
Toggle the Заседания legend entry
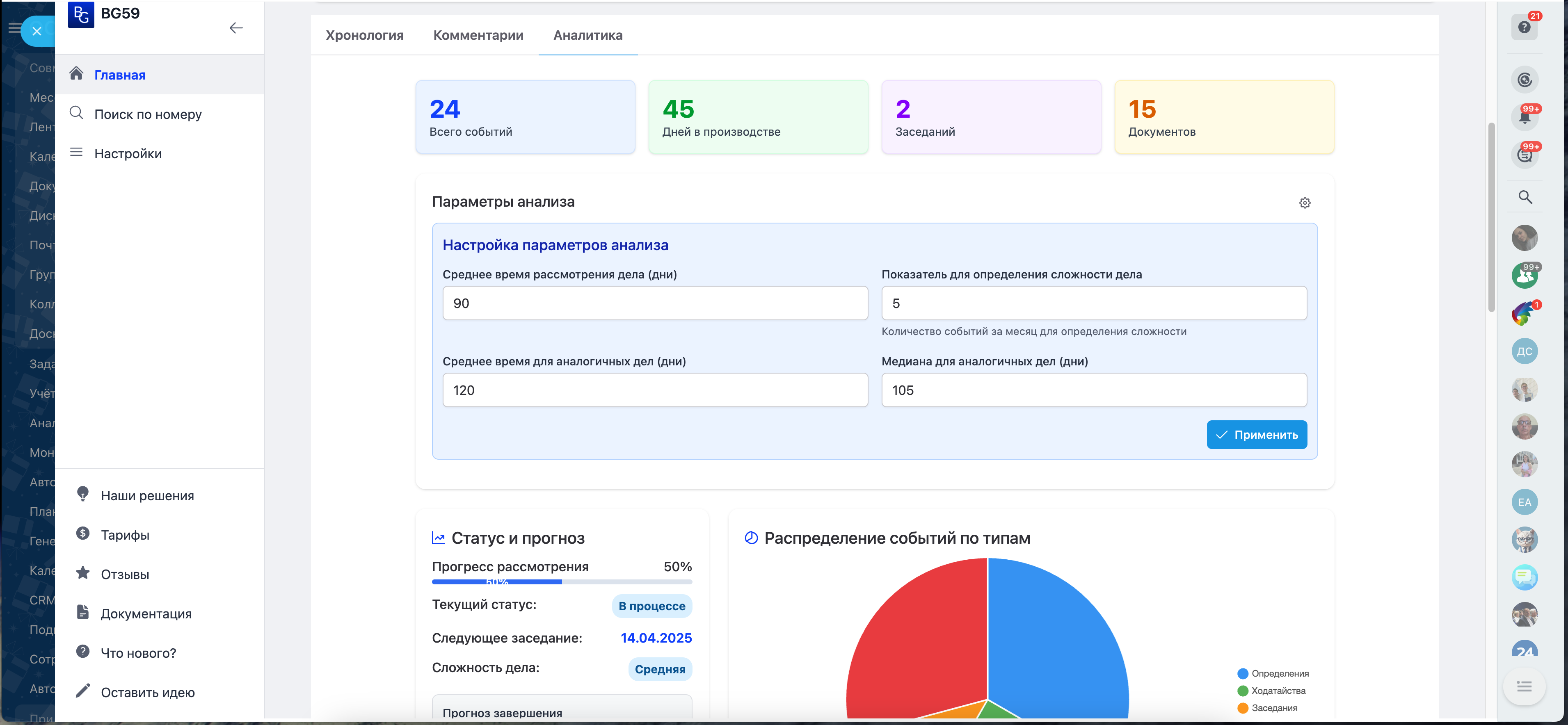tap(1267, 708)
